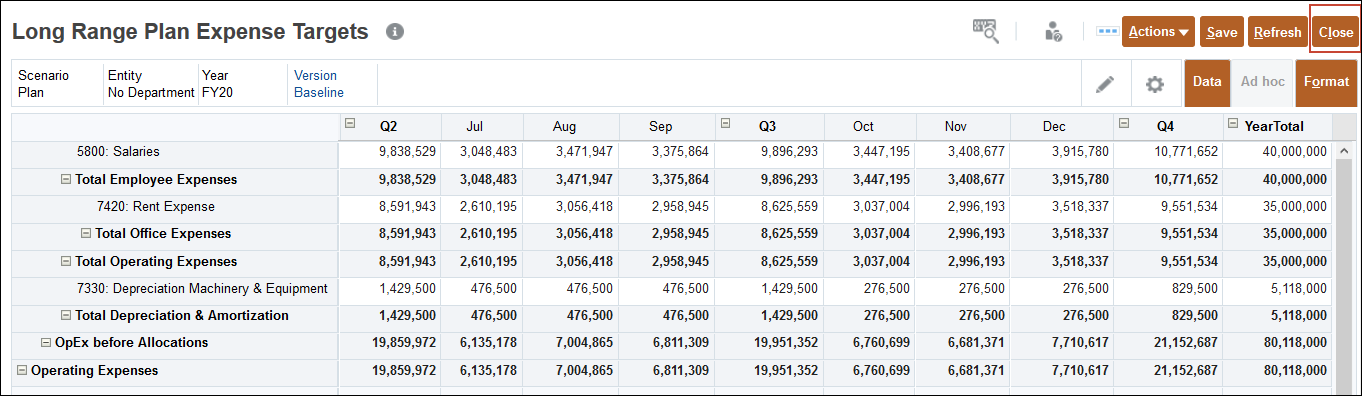Click the pencil edit members icon
The image size is (1362, 396).
[x=1105, y=84]
